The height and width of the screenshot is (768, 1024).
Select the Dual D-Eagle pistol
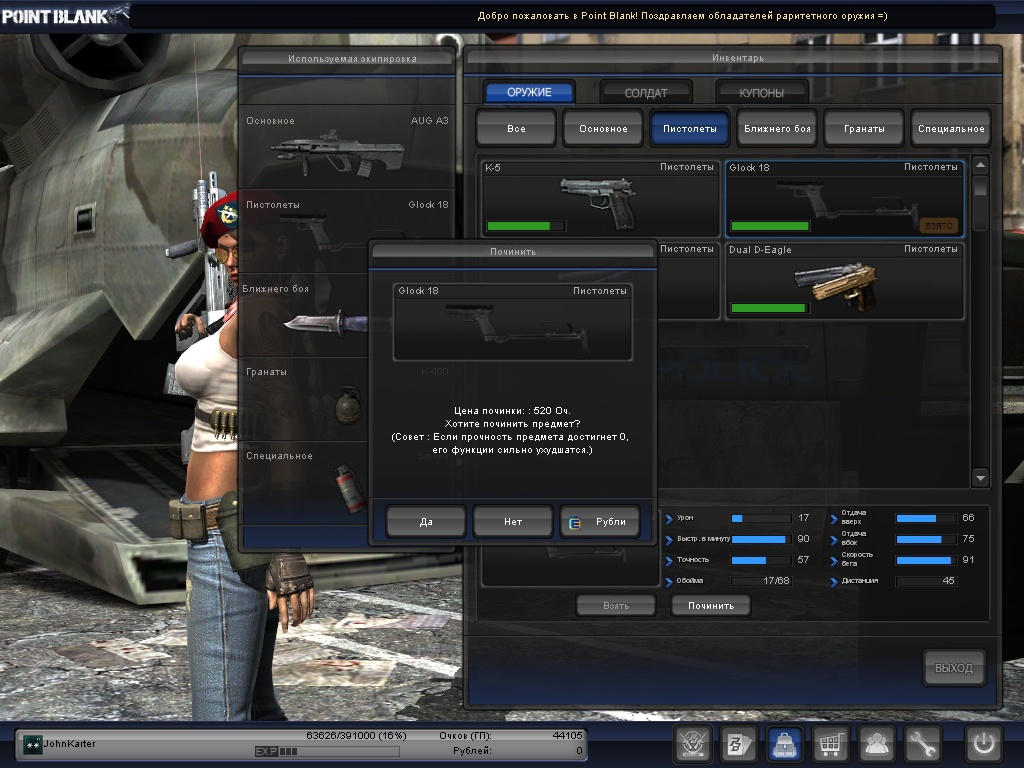click(844, 281)
